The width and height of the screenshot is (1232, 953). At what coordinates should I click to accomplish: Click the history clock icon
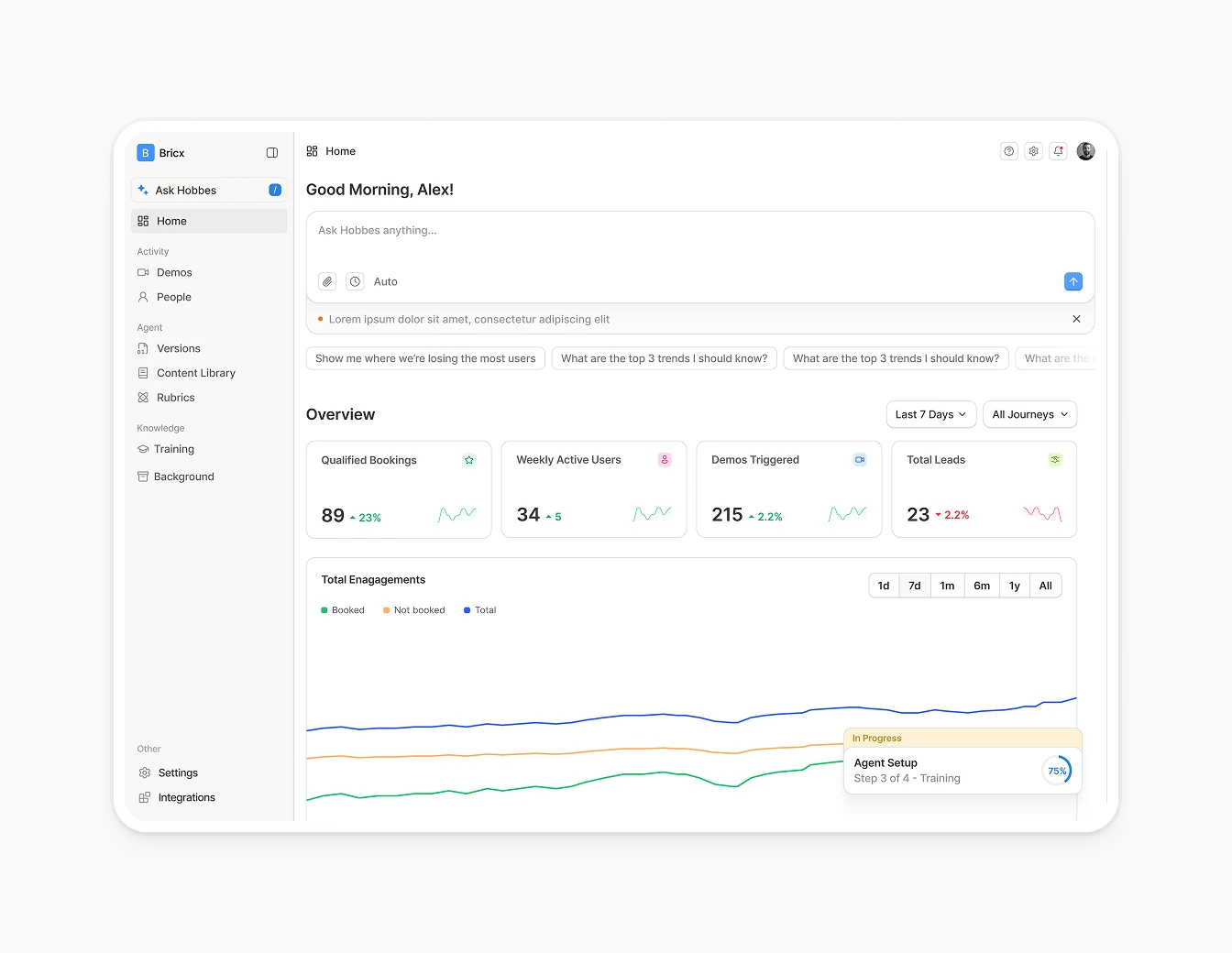355,282
